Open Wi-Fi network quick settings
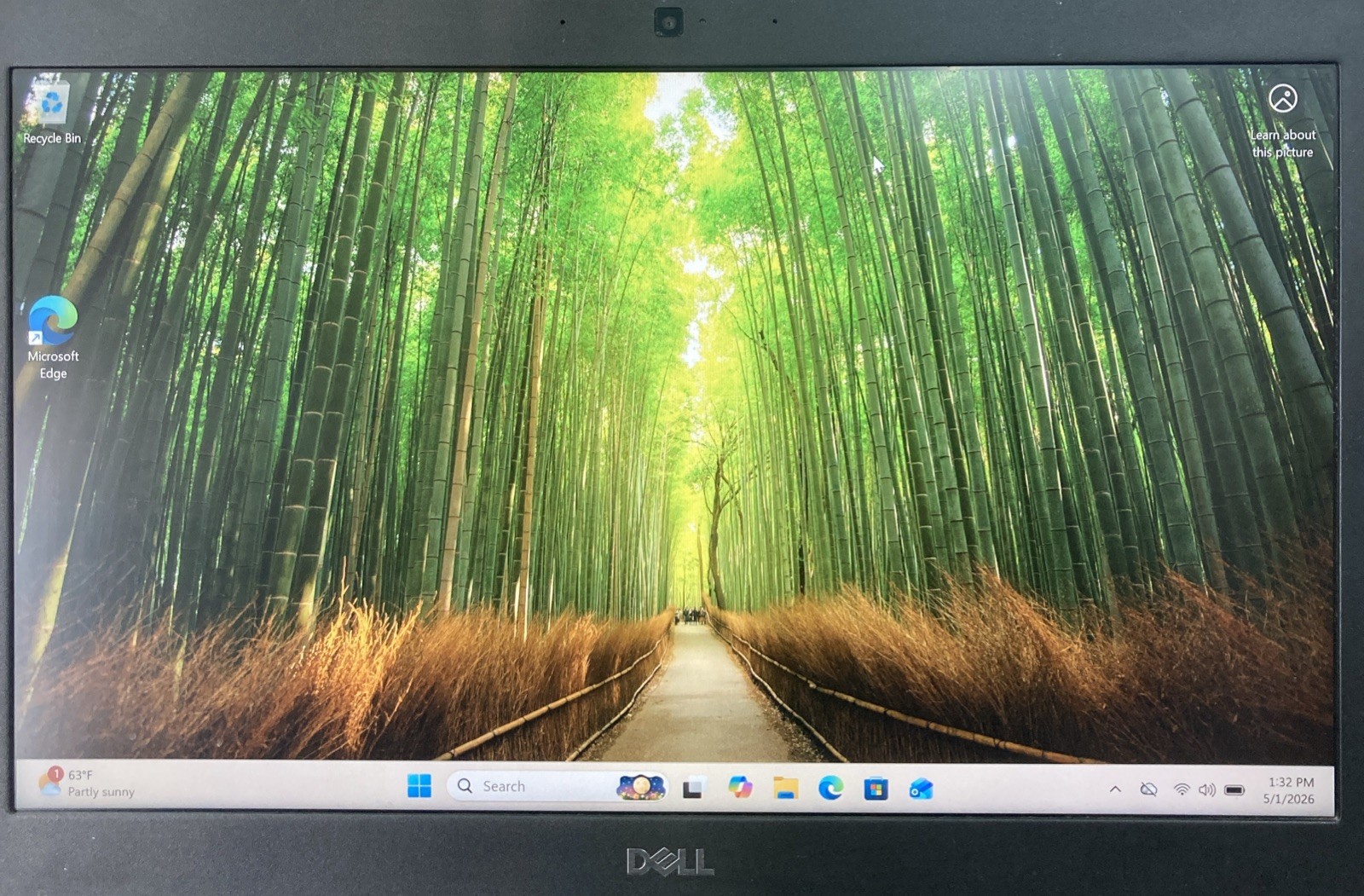This screenshot has height=896, width=1364. tap(1182, 790)
